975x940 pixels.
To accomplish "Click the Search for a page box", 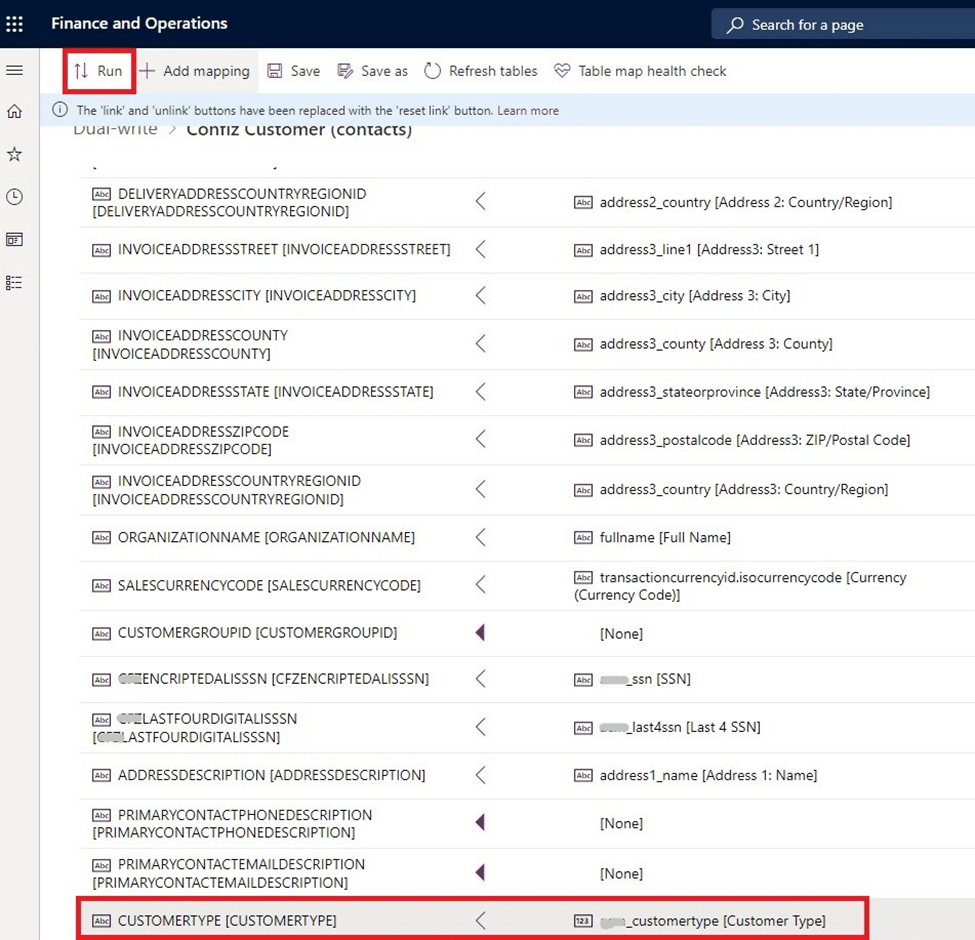I will (843, 24).
